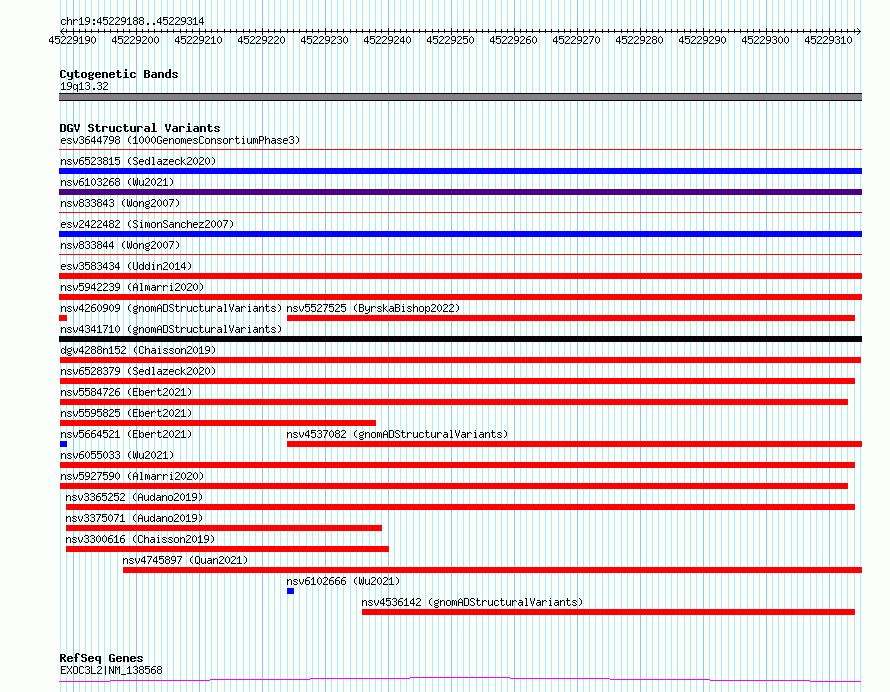The width and height of the screenshot is (890, 692).
Task: Select the red nsv5527525 variant bar
Action: [571, 318]
